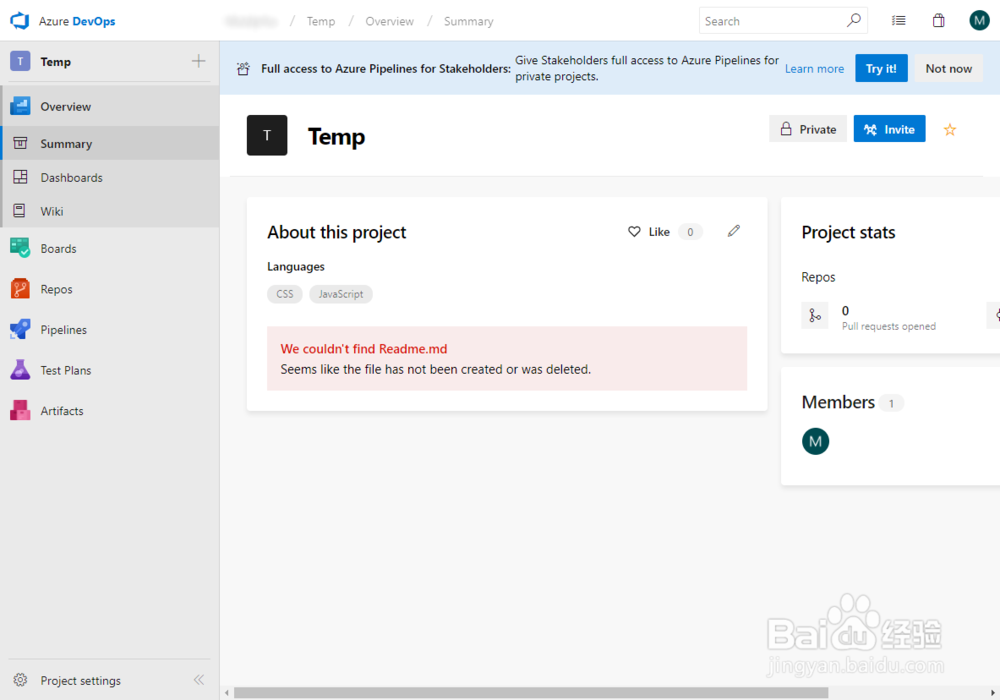Screen dimensions: 1000x700
Task: Click the Try it! button
Action: (x=881, y=68)
